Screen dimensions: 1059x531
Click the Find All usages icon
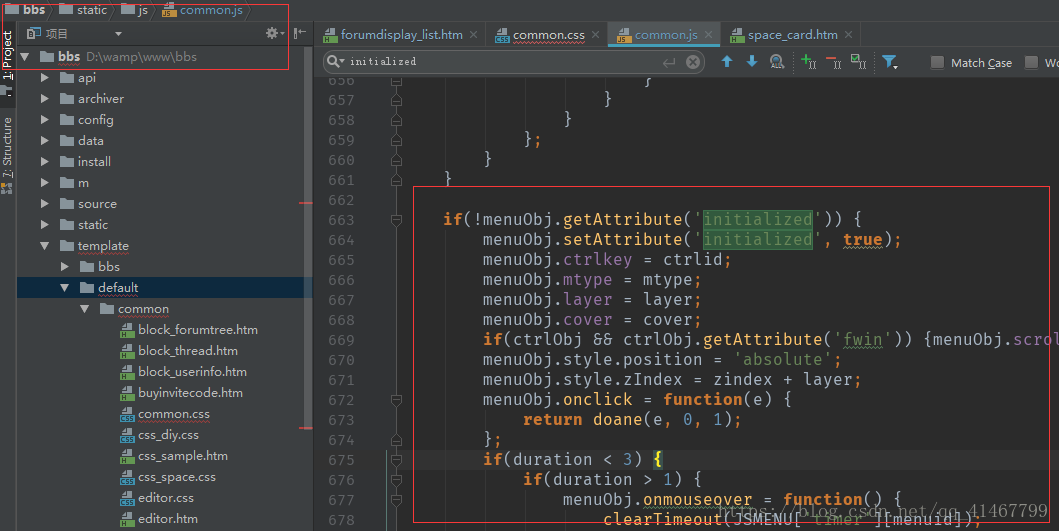click(x=777, y=62)
